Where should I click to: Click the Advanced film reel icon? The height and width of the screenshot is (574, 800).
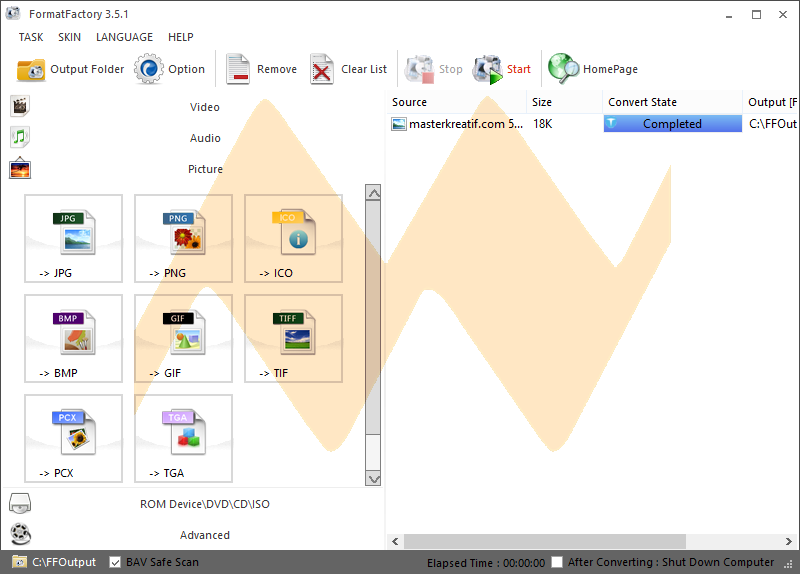20,534
